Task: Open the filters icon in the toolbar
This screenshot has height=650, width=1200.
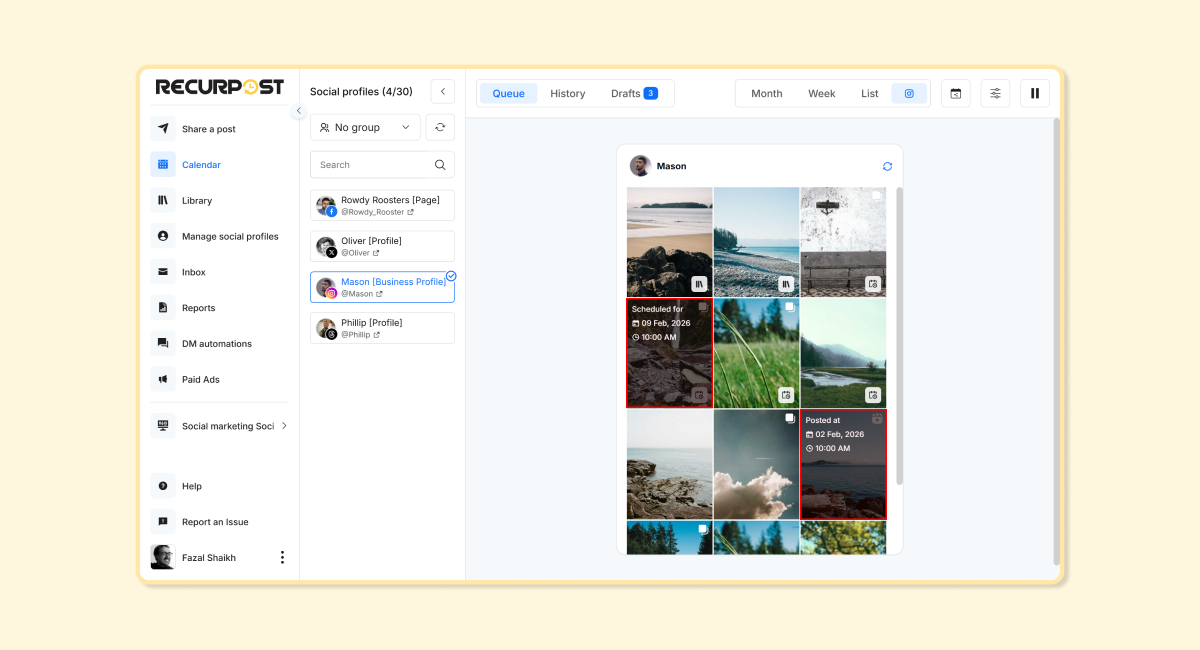Action: pyautogui.click(x=995, y=92)
